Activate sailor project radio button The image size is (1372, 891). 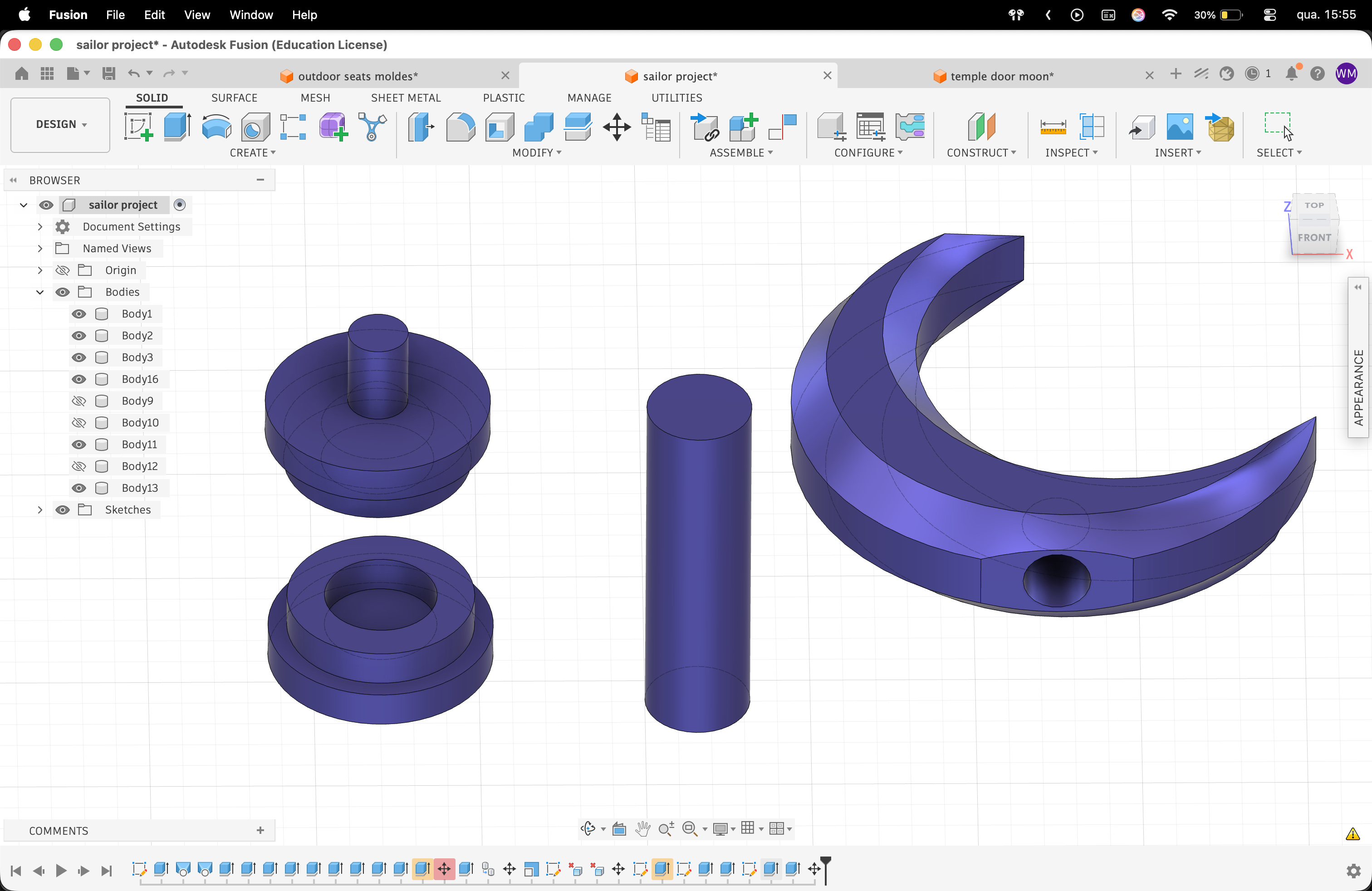(x=180, y=205)
